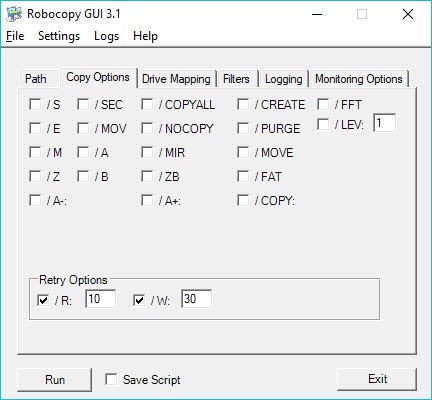Click the /R: retry count field
432x400 pixels.
[101, 299]
